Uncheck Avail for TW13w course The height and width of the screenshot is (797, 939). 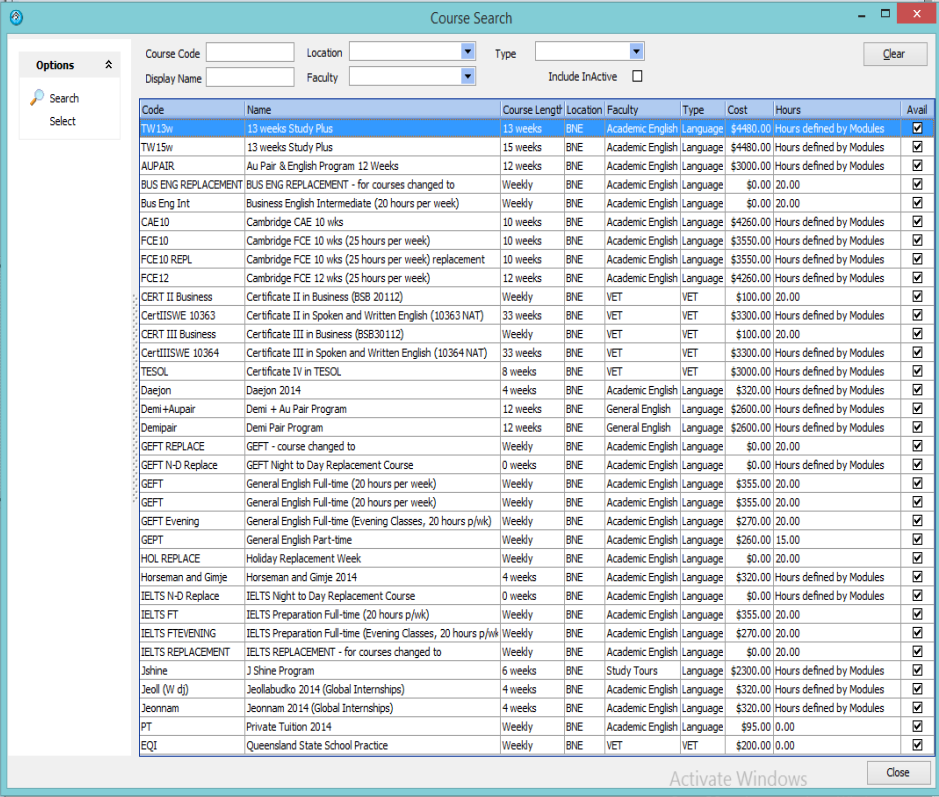pyautogui.click(x=917, y=128)
